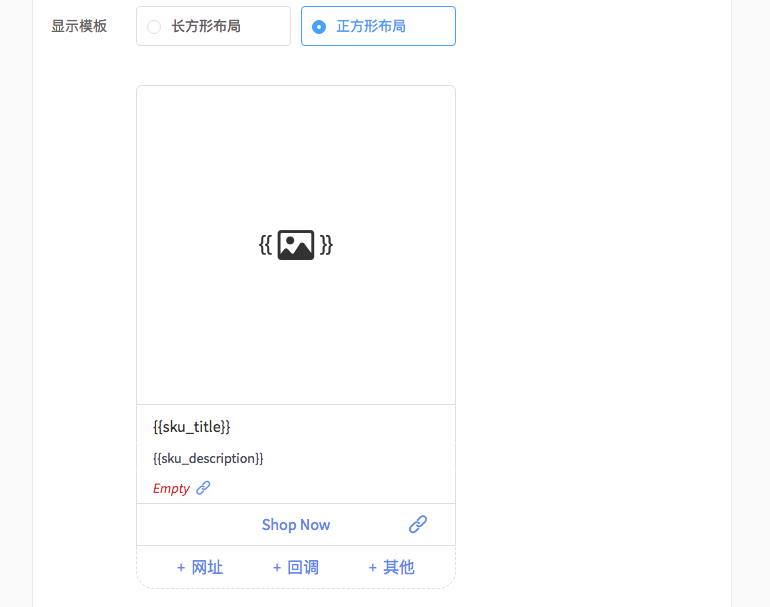Click the link icon next to Empty
Screen dimensions: 770x607
point(203,488)
